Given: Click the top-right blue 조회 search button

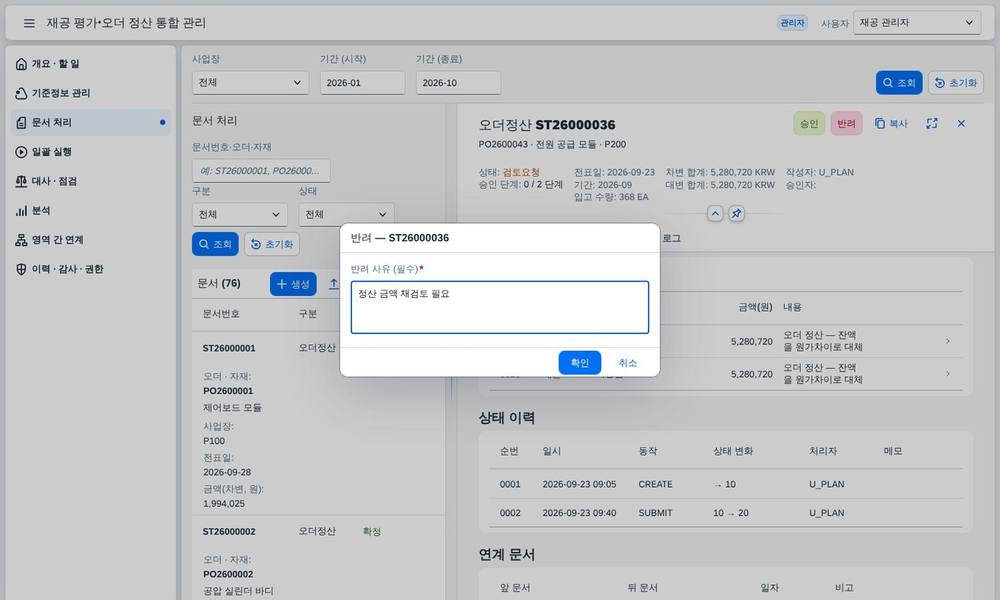Looking at the screenshot, I should pos(899,83).
